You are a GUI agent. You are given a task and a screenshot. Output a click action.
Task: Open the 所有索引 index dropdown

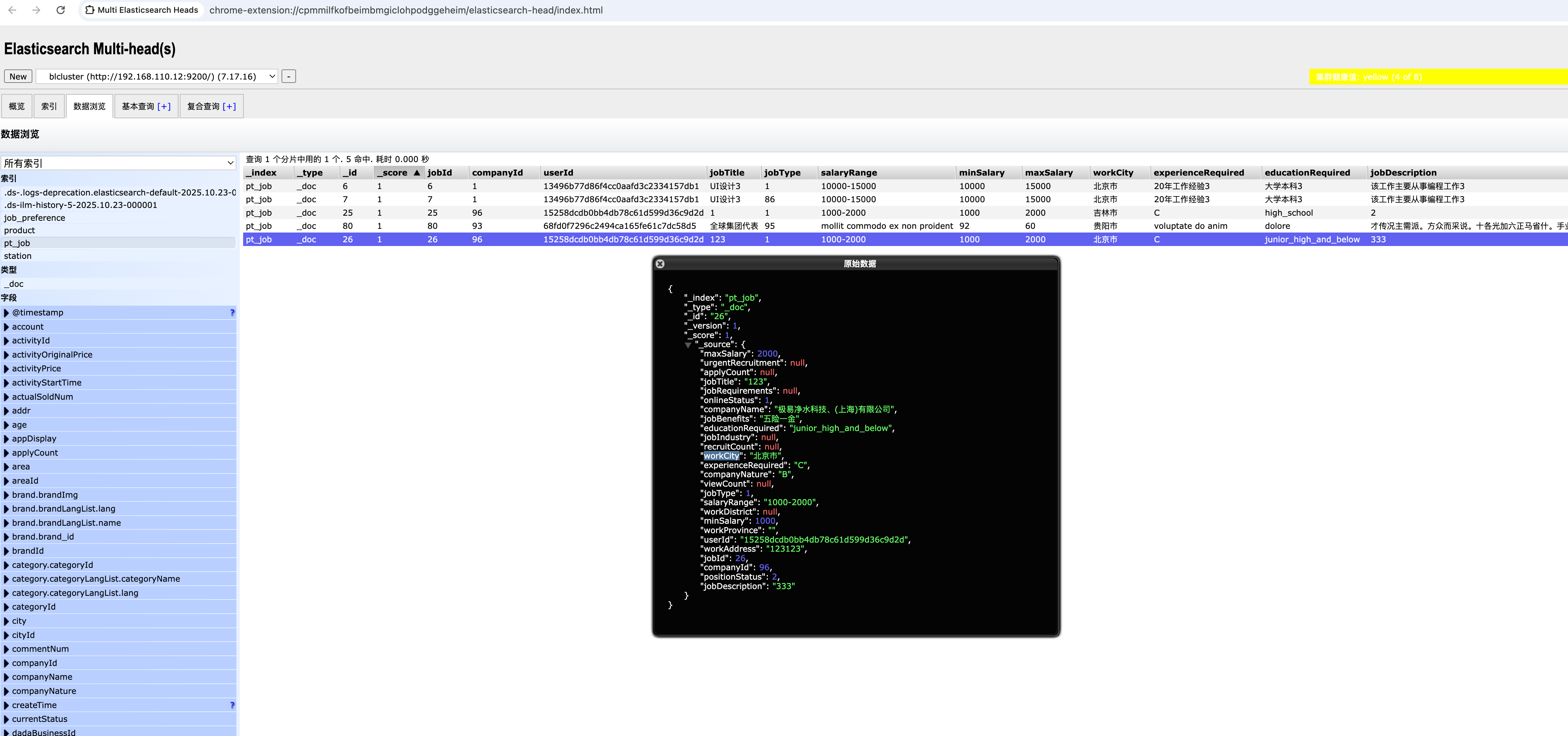point(118,163)
